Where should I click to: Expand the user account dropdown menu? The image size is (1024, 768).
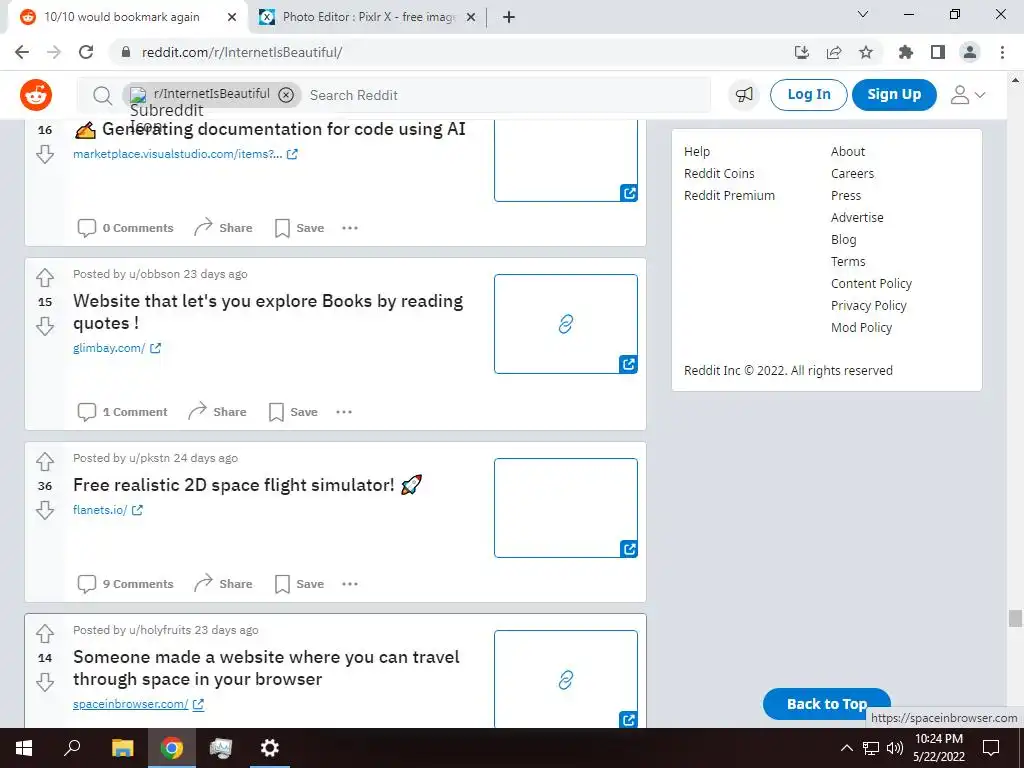tap(967, 95)
